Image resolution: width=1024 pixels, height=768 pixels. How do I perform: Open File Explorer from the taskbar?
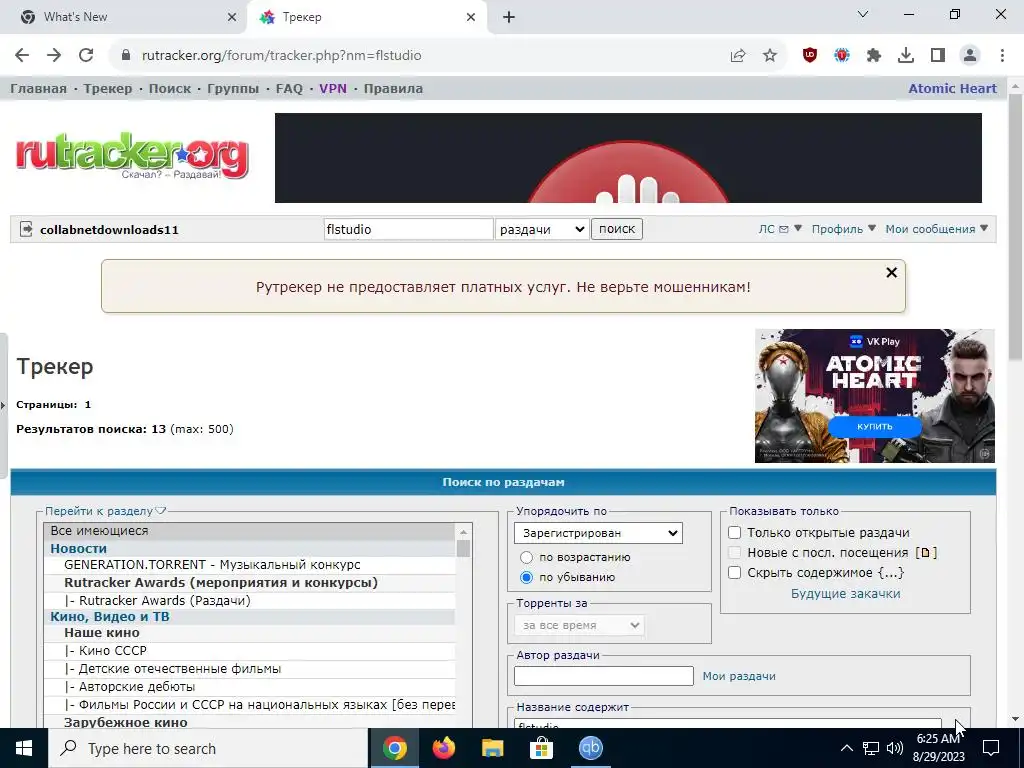point(493,748)
